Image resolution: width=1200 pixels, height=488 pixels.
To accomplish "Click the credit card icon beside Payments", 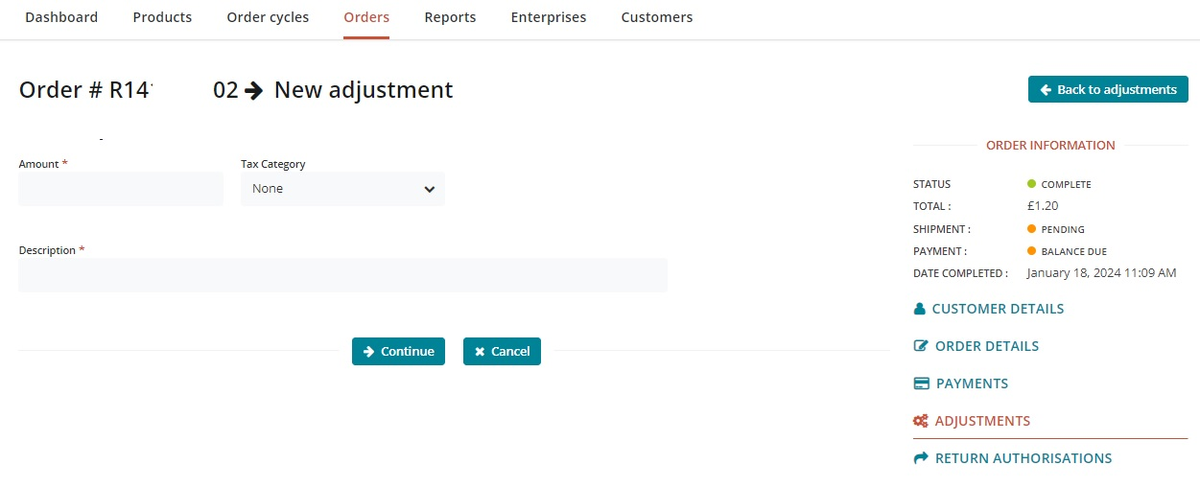I will click(x=921, y=384).
